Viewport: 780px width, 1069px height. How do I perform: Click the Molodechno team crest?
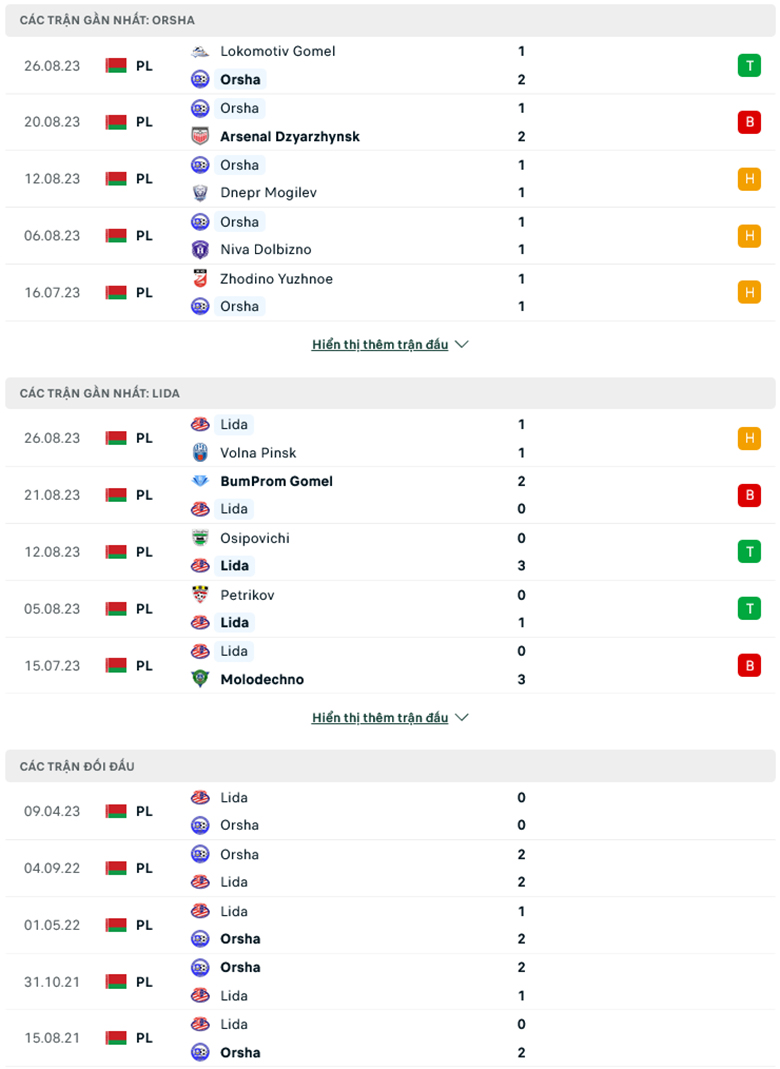[200, 679]
